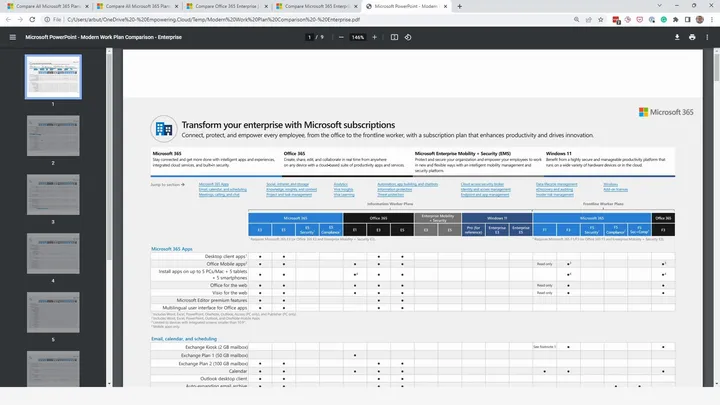Click the document vertical scrollbar

[717, 68]
